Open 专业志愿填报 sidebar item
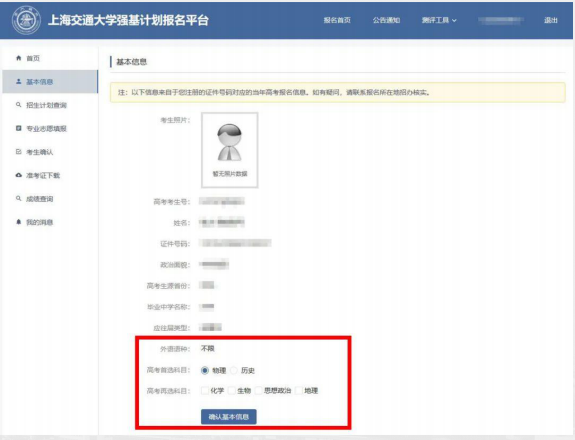575x440 pixels. [50, 128]
